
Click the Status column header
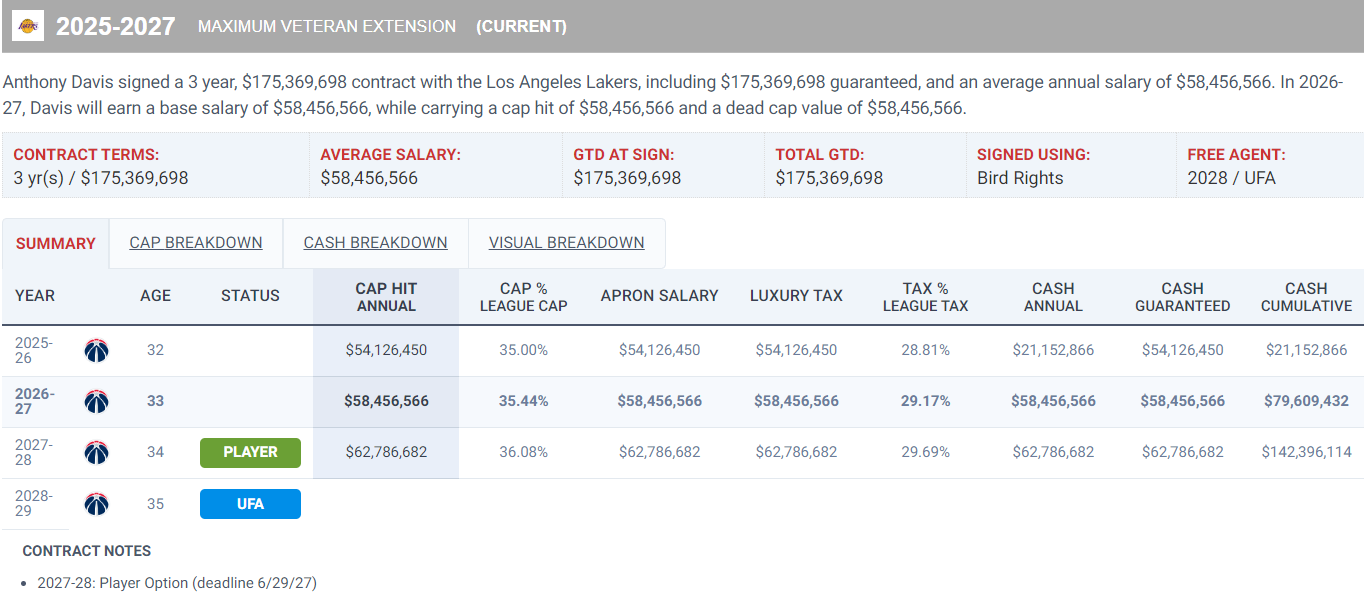(250, 296)
